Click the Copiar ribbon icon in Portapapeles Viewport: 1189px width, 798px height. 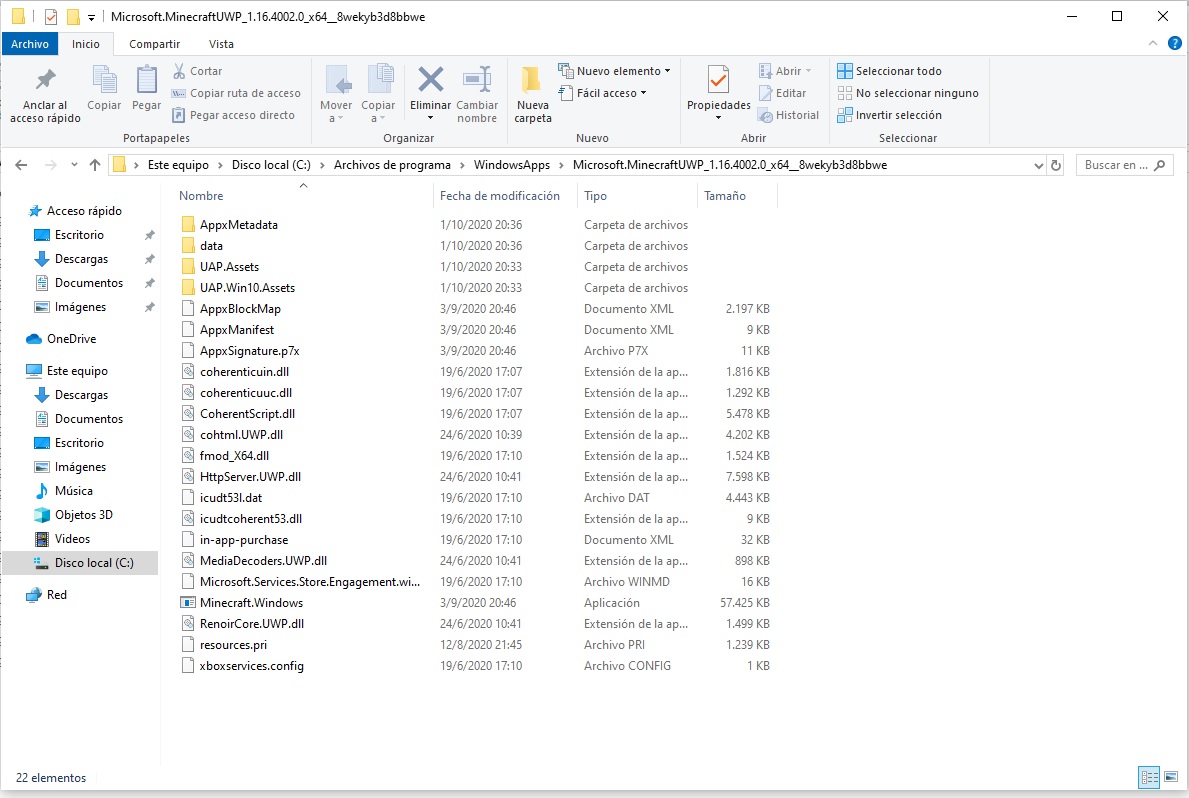click(x=104, y=80)
